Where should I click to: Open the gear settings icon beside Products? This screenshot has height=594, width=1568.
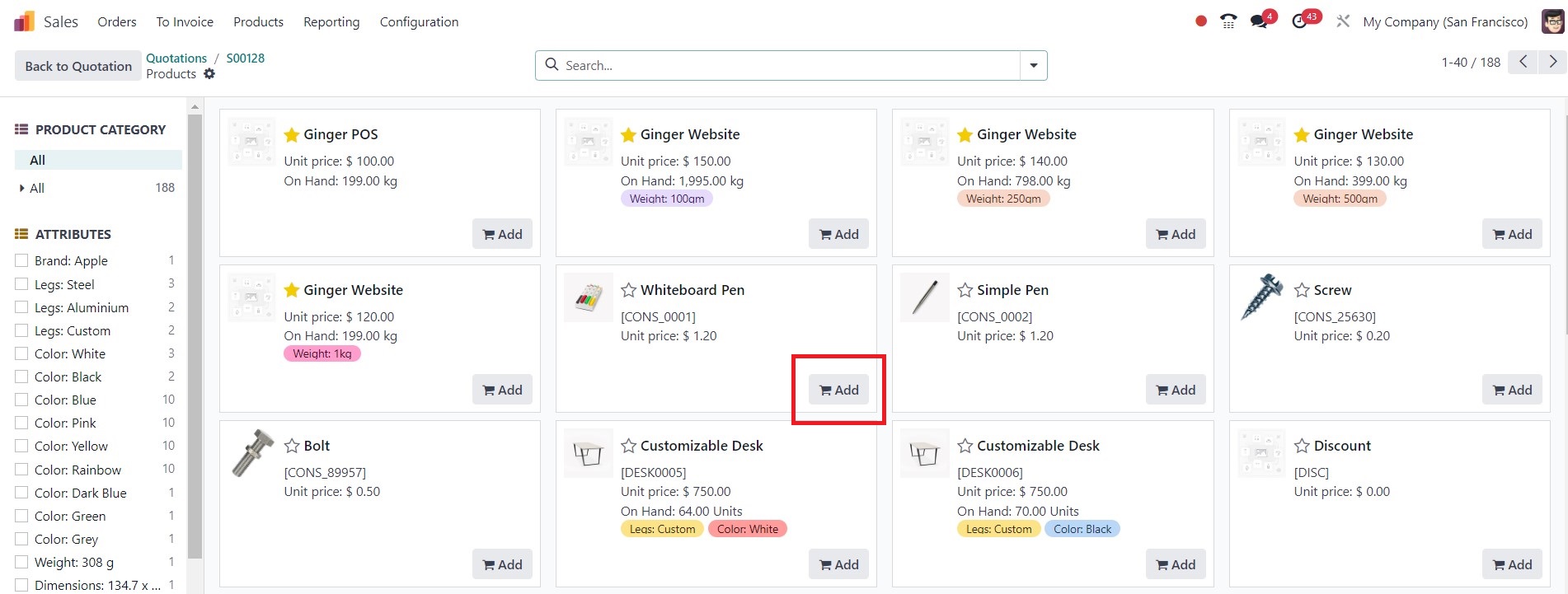click(209, 74)
